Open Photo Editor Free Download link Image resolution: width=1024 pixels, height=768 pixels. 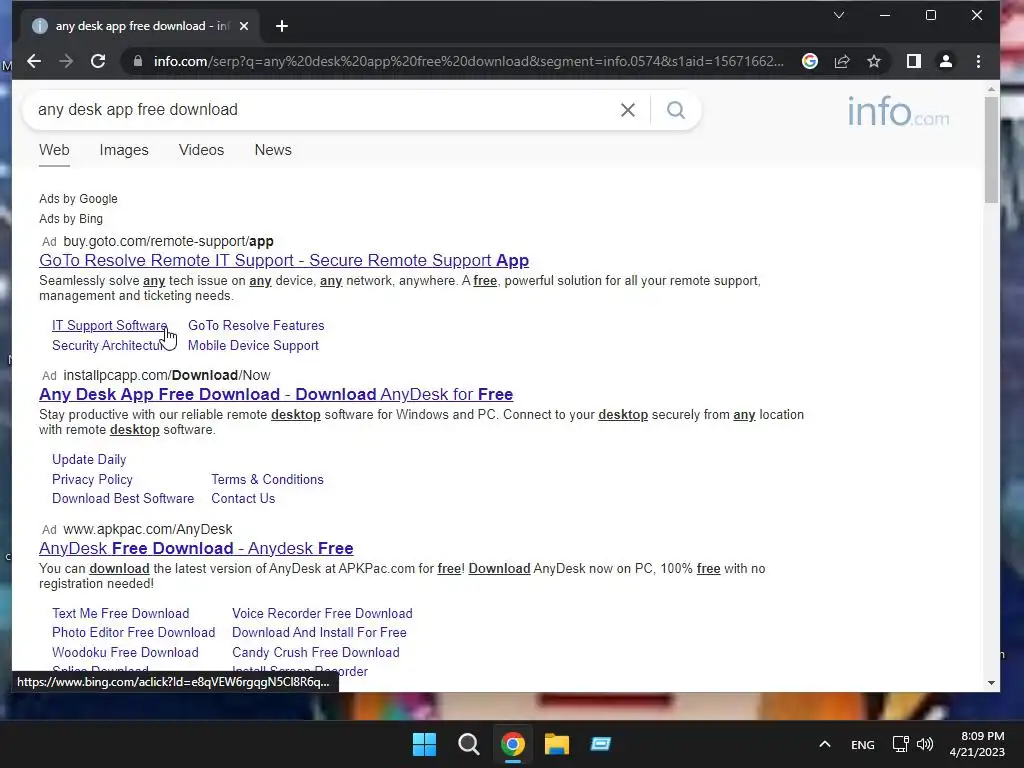click(133, 632)
